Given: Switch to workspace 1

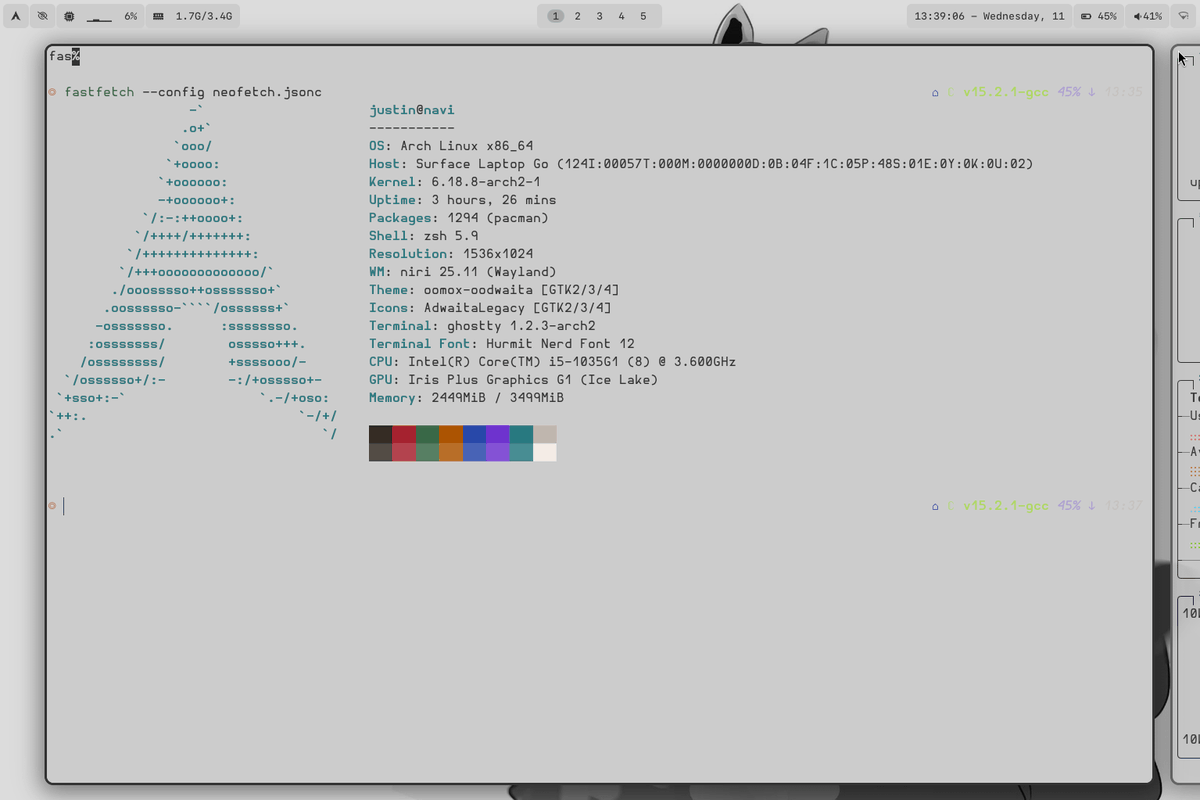Looking at the screenshot, I should click(557, 16).
